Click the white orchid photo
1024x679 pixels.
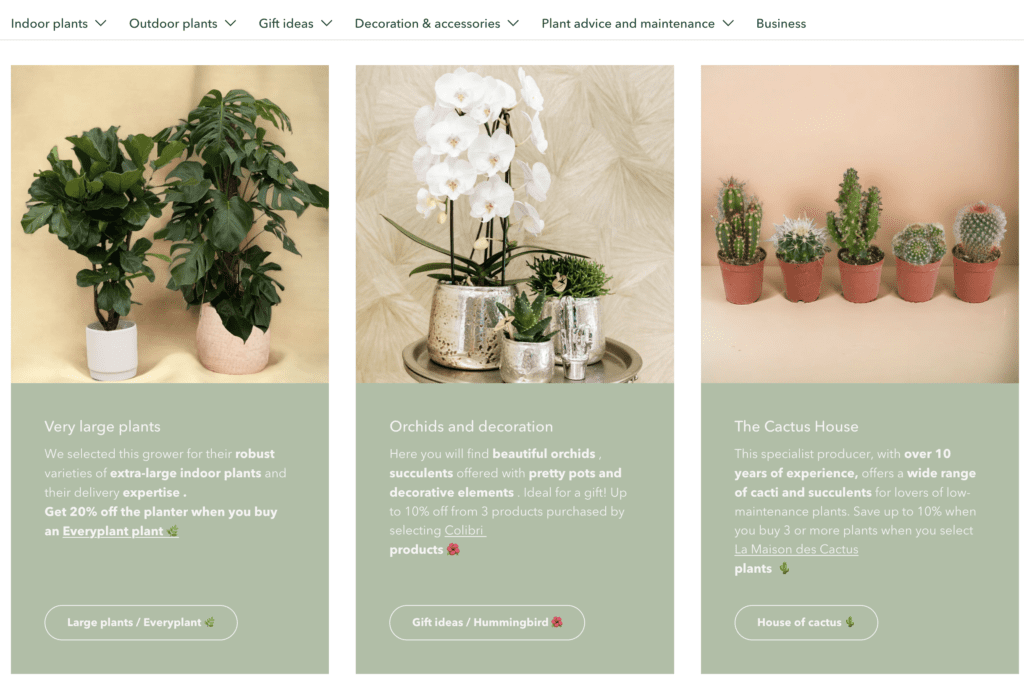515,224
